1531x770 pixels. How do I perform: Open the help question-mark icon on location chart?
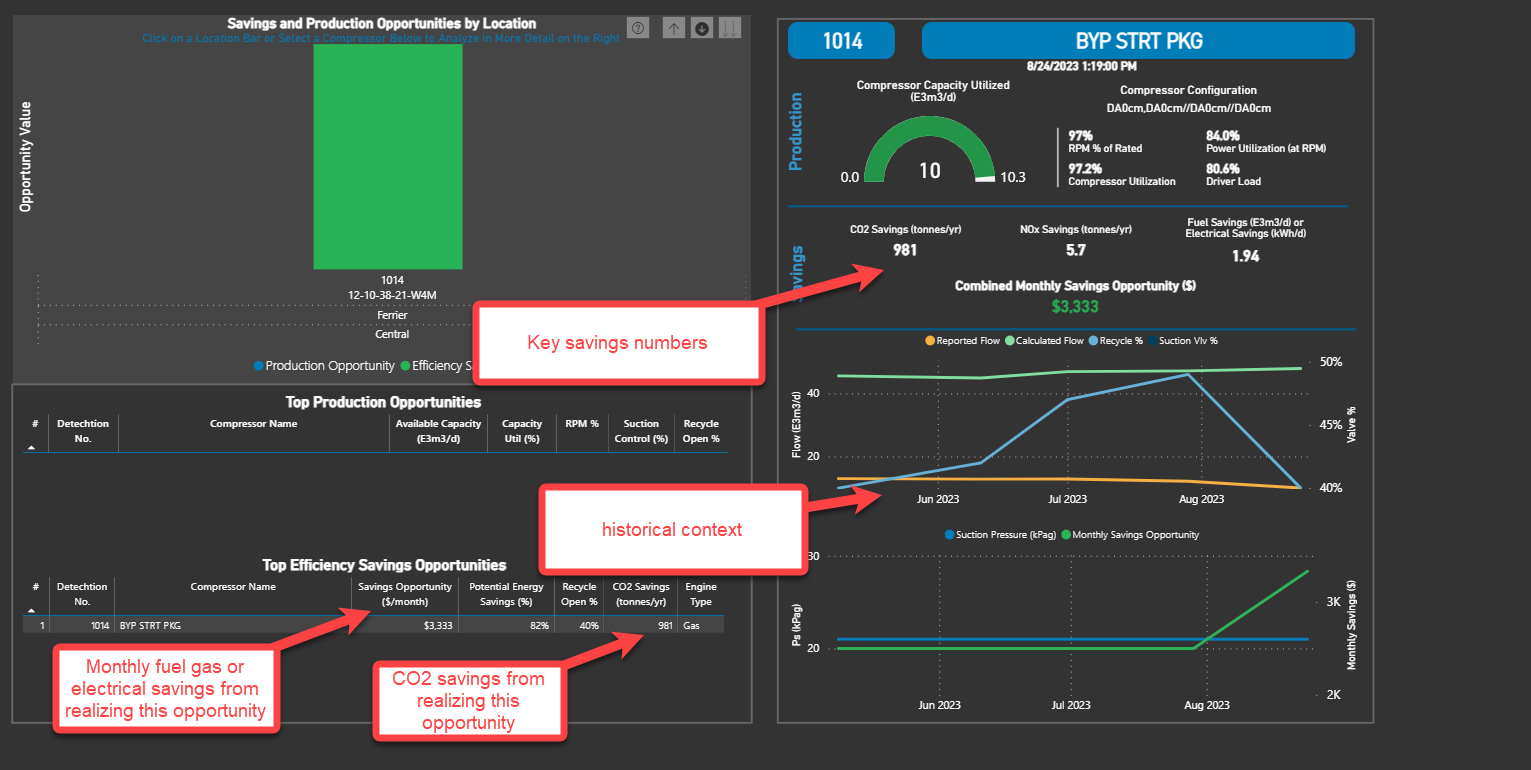point(638,28)
